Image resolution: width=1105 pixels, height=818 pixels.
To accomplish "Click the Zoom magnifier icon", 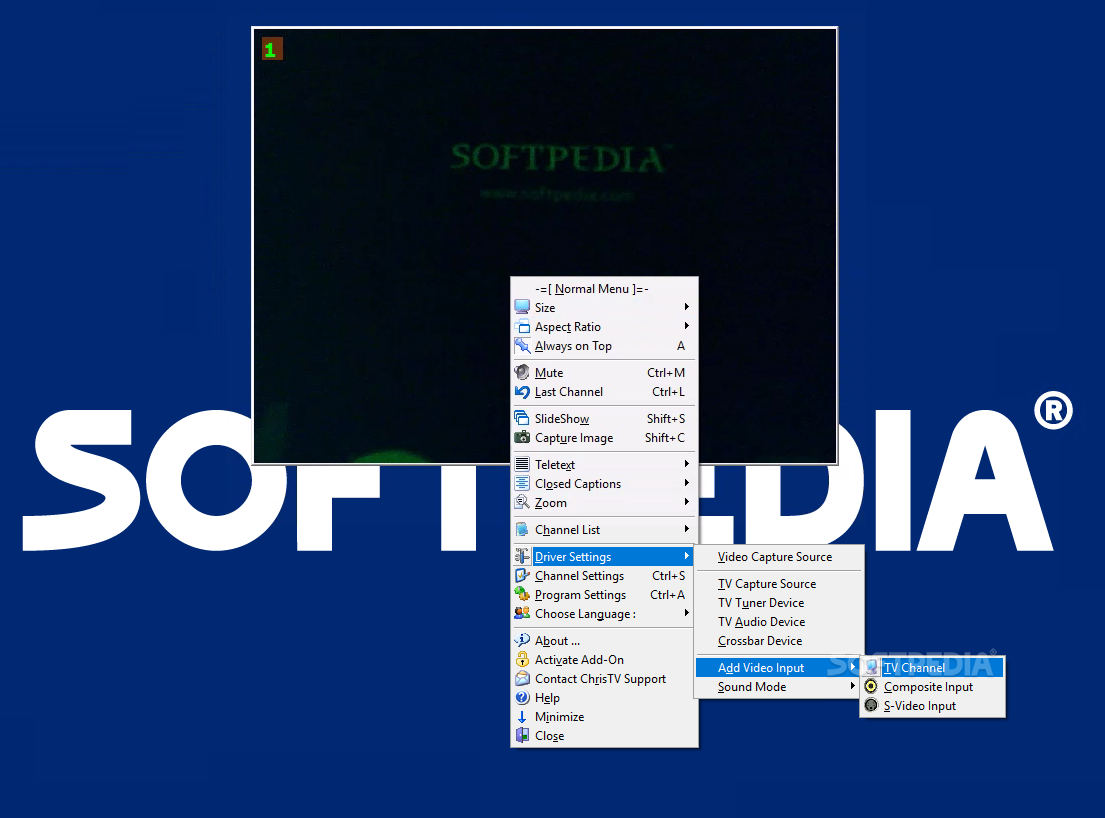I will (x=522, y=502).
